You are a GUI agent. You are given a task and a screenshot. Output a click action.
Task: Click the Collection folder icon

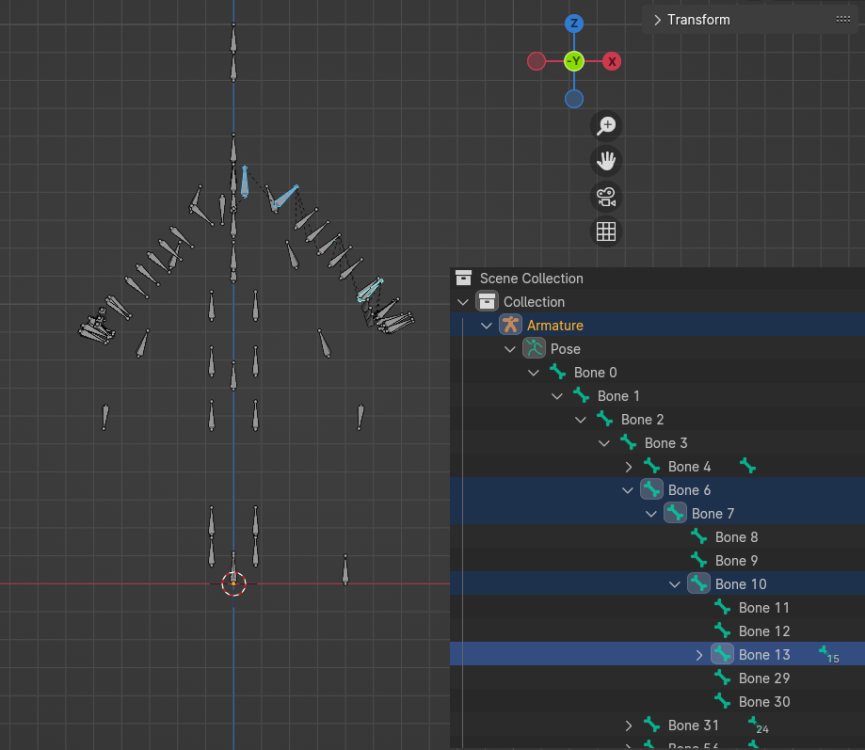pyautogui.click(x=486, y=301)
